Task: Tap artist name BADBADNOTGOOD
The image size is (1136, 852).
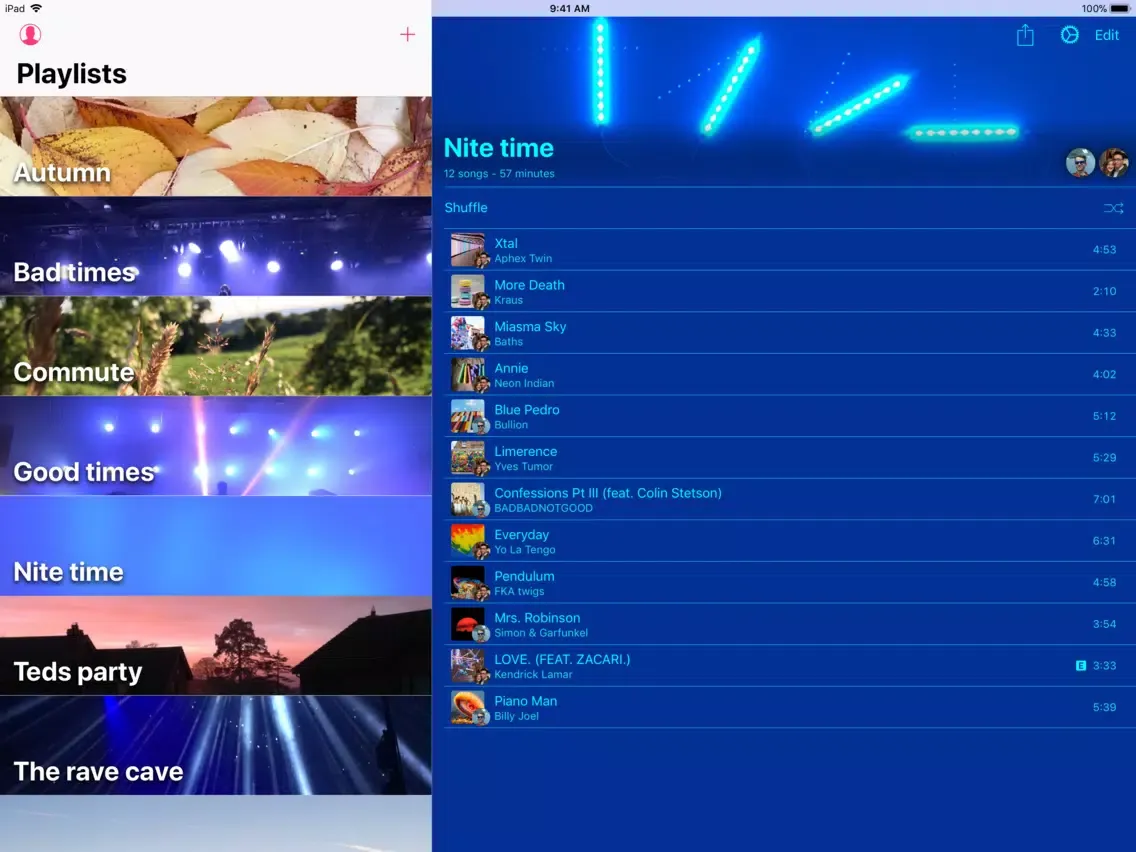Action: coord(543,508)
